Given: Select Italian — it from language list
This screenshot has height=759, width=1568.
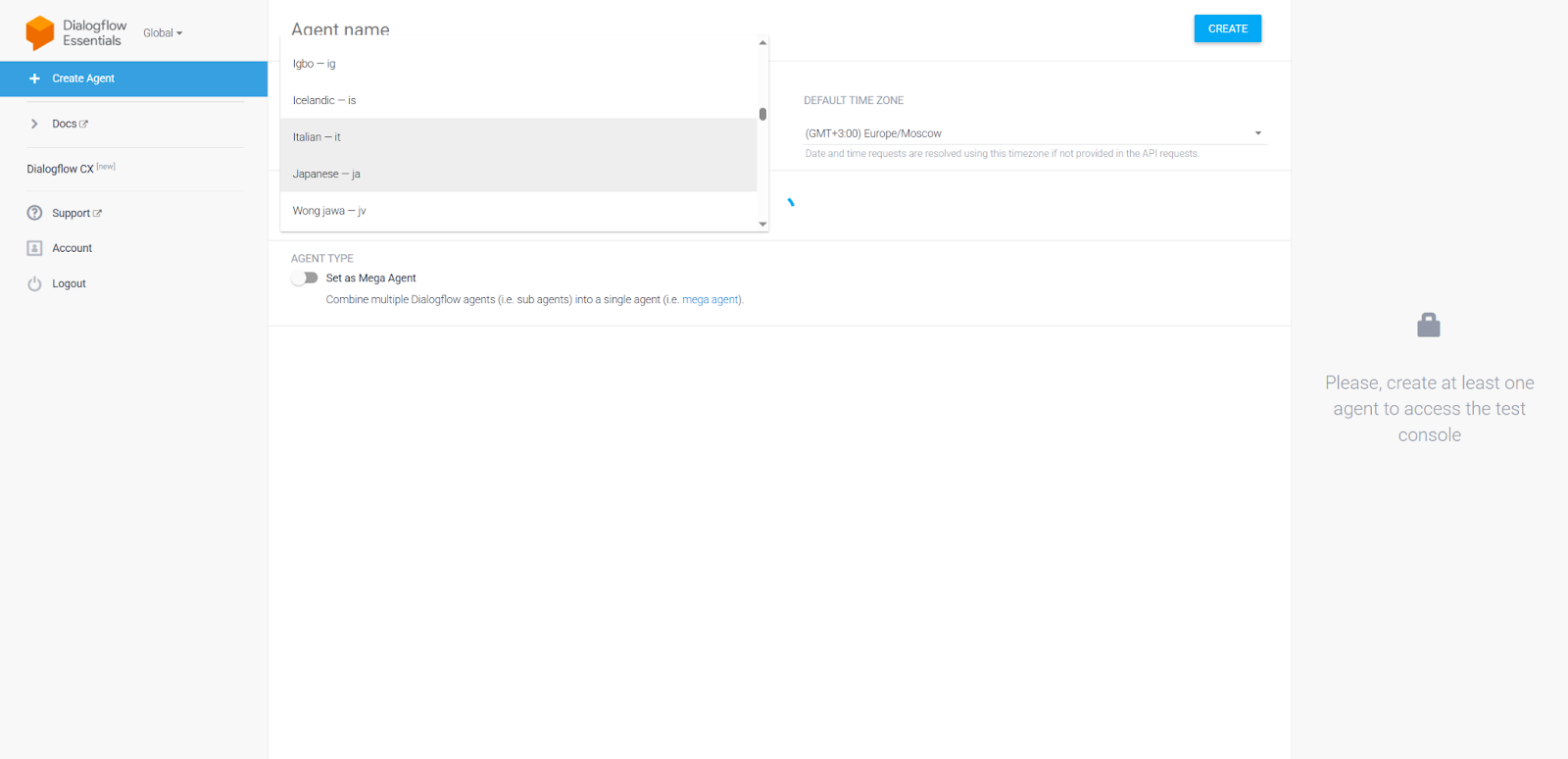Looking at the screenshot, I should (x=317, y=137).
